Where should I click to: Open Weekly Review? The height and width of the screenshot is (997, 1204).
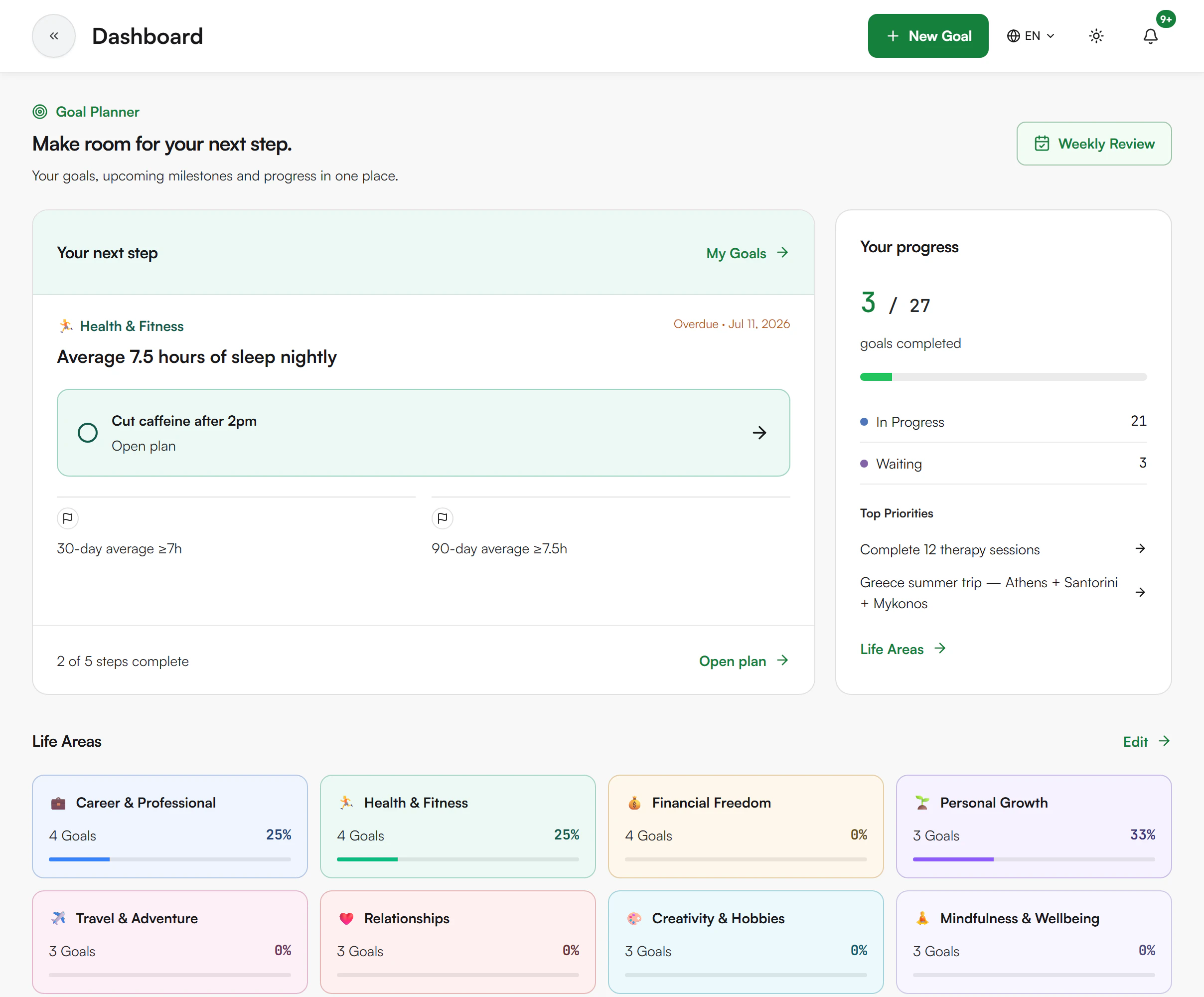1094,144
